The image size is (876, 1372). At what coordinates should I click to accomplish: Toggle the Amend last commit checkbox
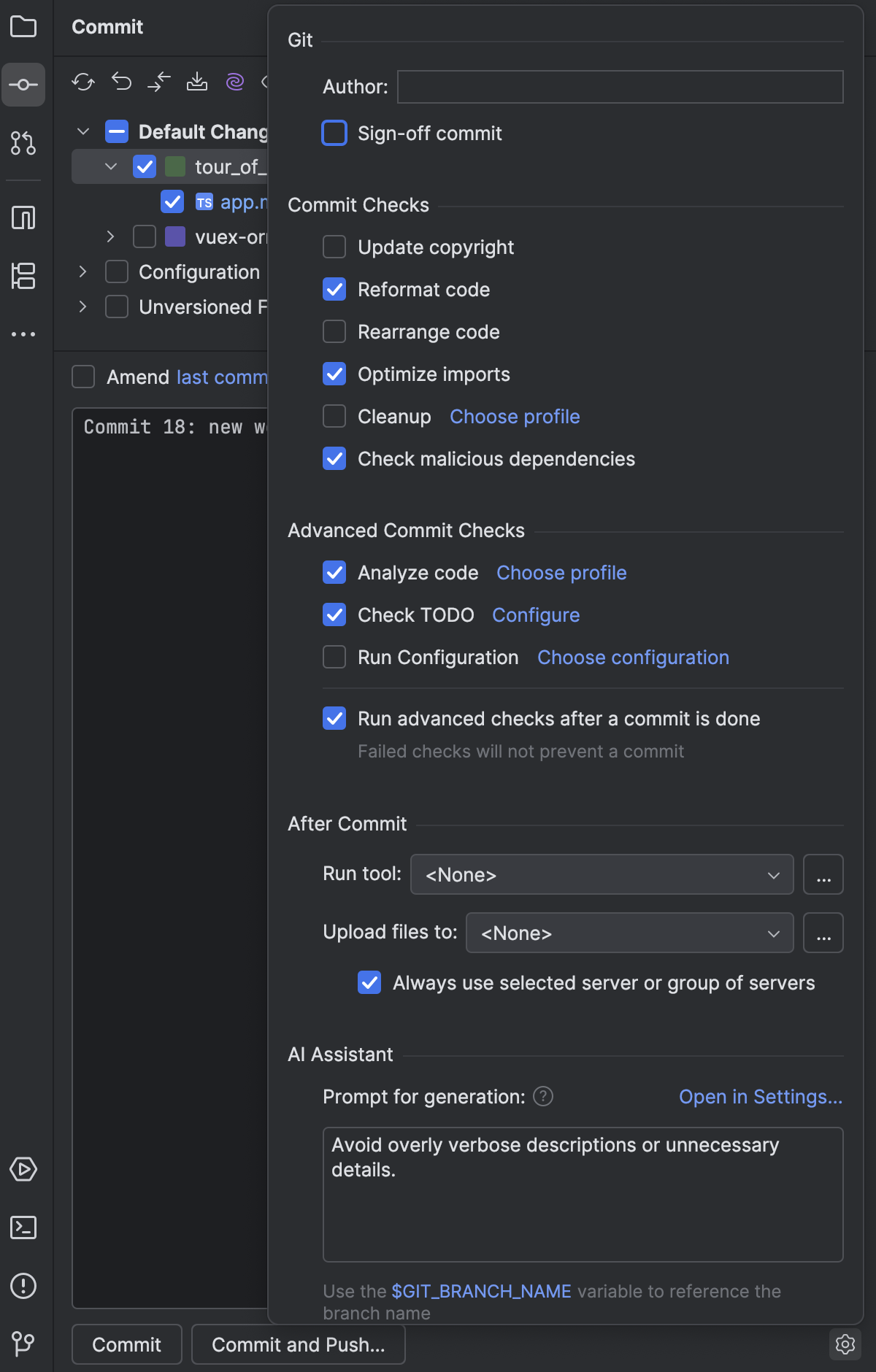[83, 377]
